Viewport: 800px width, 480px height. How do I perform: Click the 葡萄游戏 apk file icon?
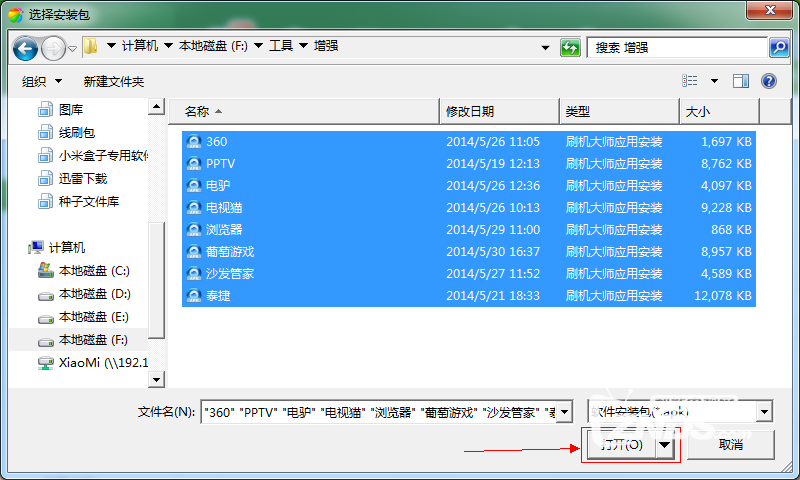194,251
